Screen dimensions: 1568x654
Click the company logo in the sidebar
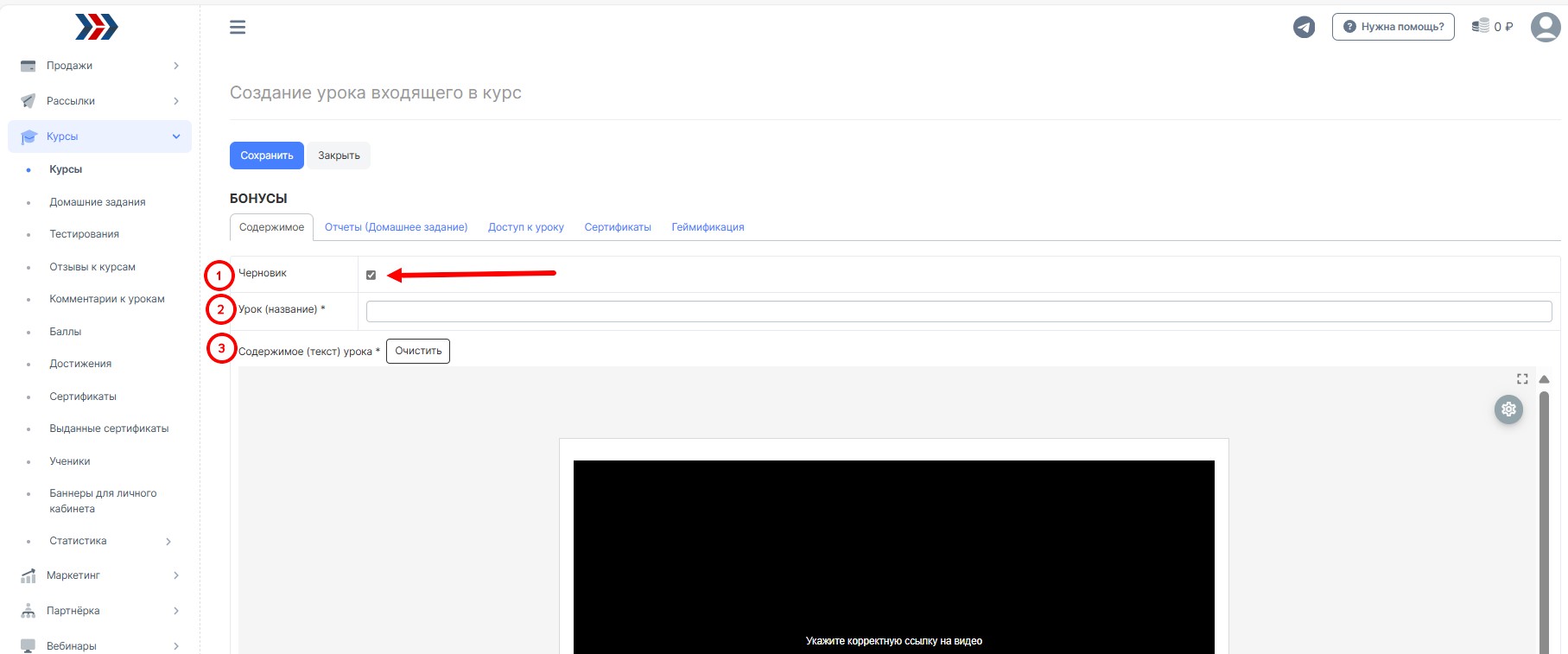pyautogui.click(x=97, y=27)
